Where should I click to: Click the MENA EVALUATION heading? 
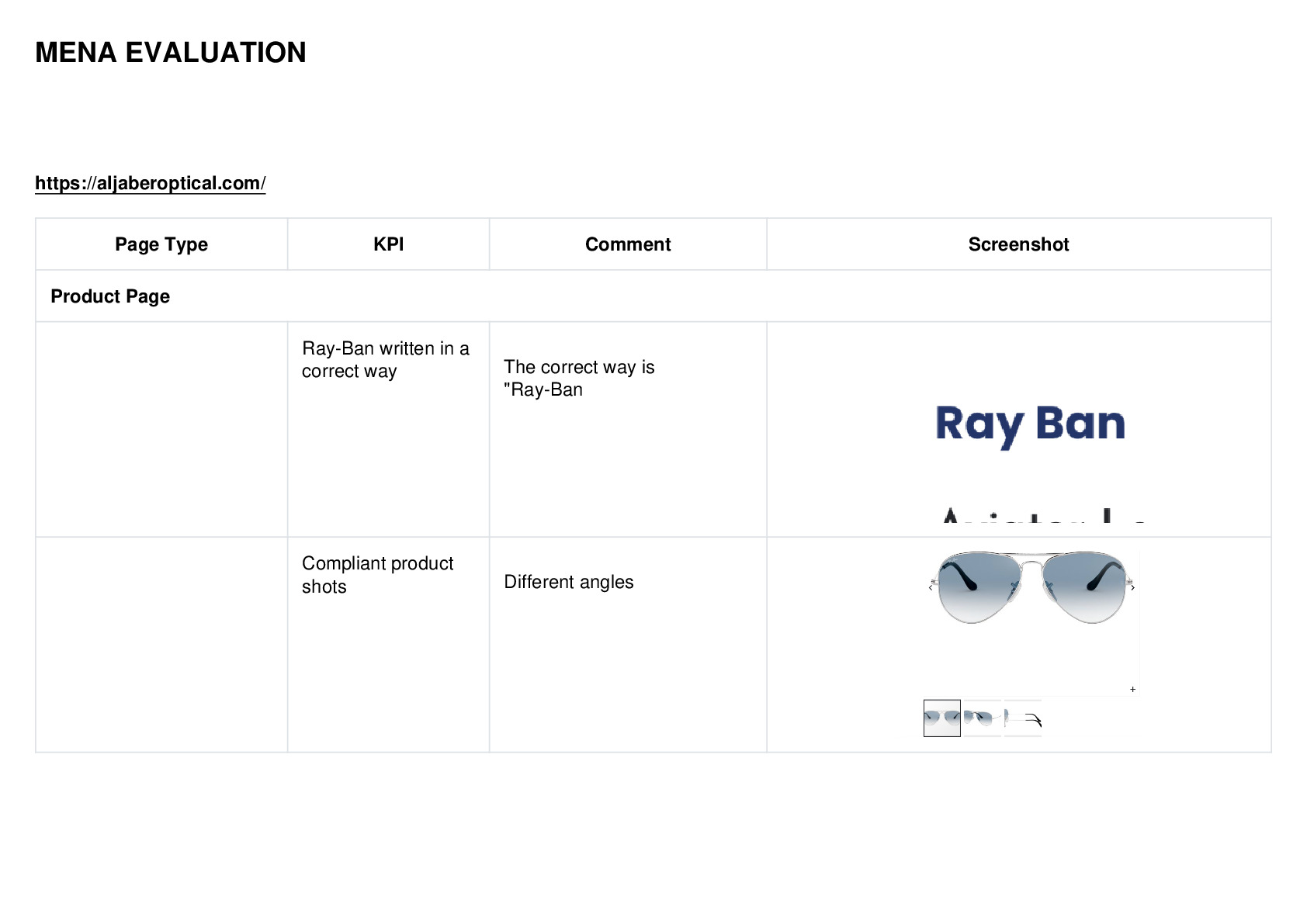[x=171, y=53]
